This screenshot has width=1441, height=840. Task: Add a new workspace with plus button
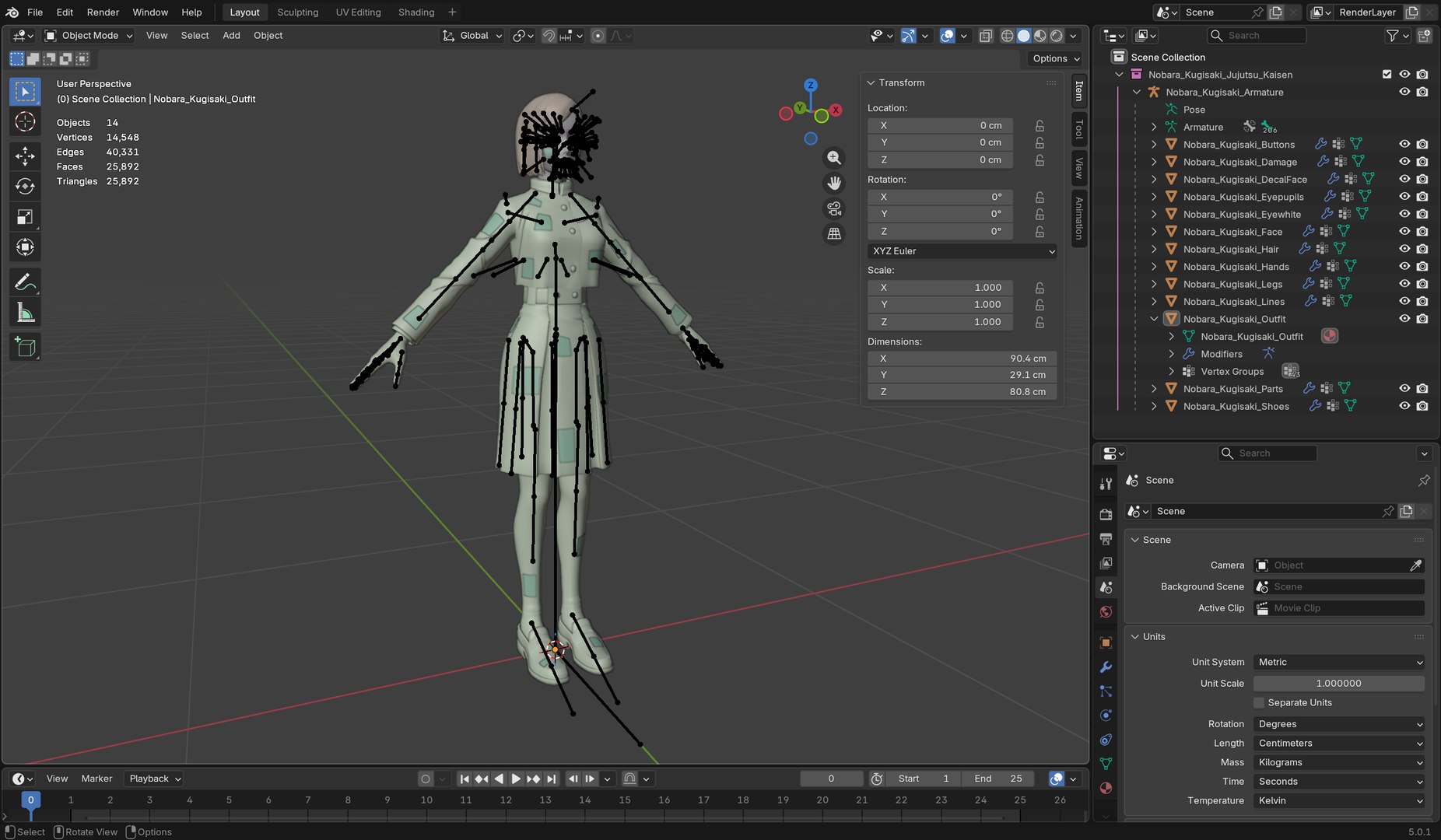pos(452,12)
